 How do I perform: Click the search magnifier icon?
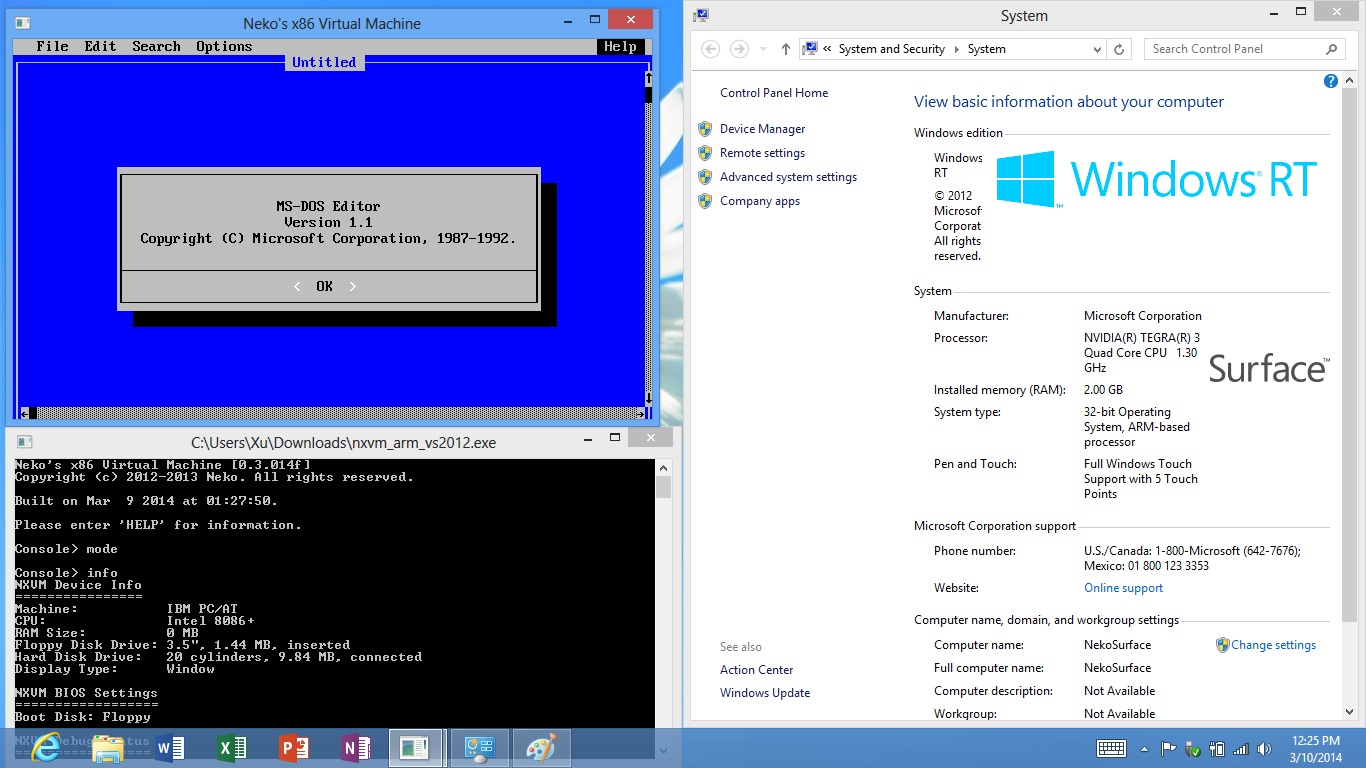1331,49
